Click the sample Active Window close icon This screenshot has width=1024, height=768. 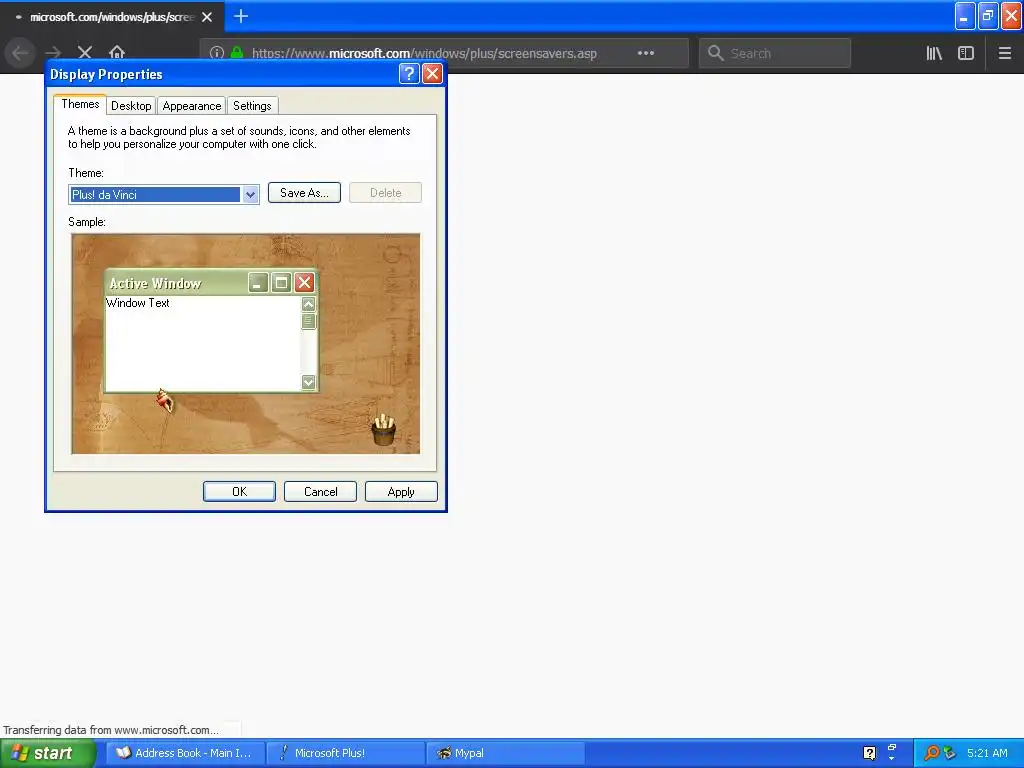point(304,283)
